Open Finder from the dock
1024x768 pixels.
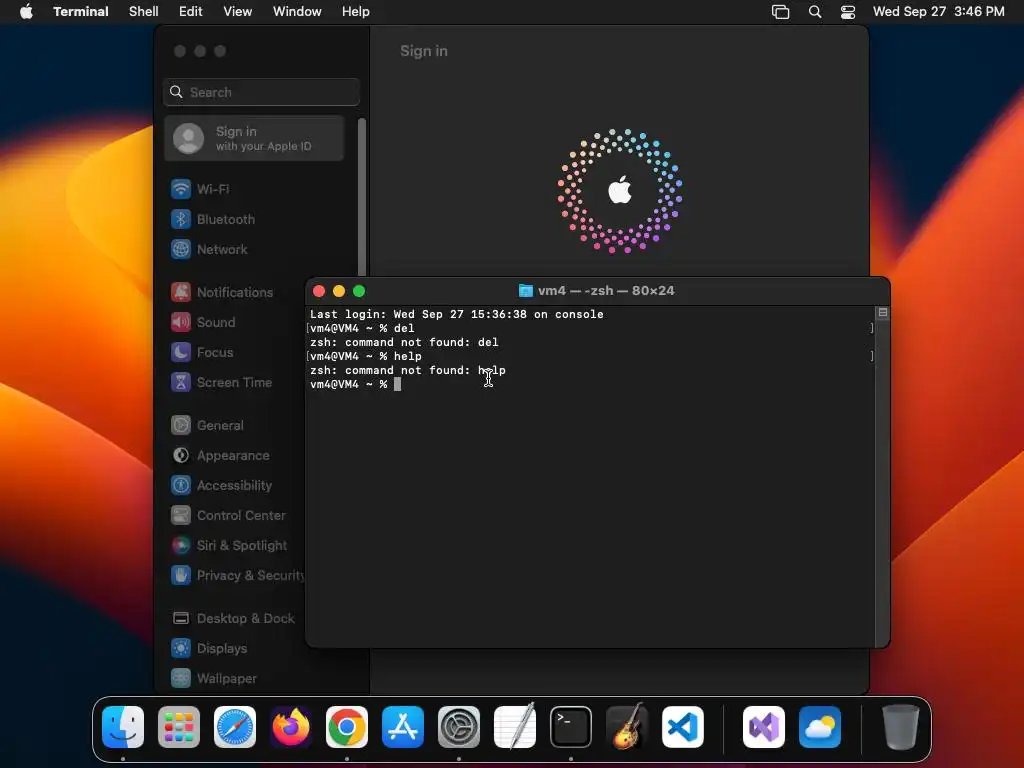pos(123,727)
